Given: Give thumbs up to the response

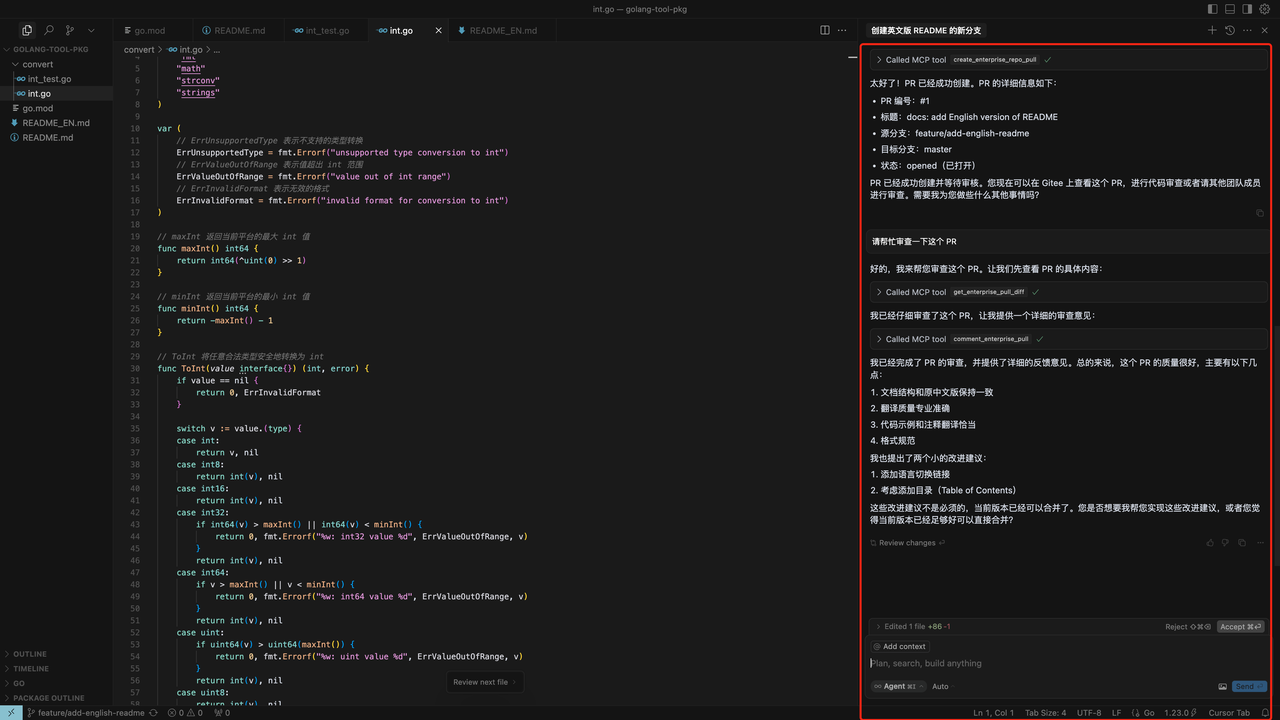Looking at the screenshot, I should (x=1210, y=543).
